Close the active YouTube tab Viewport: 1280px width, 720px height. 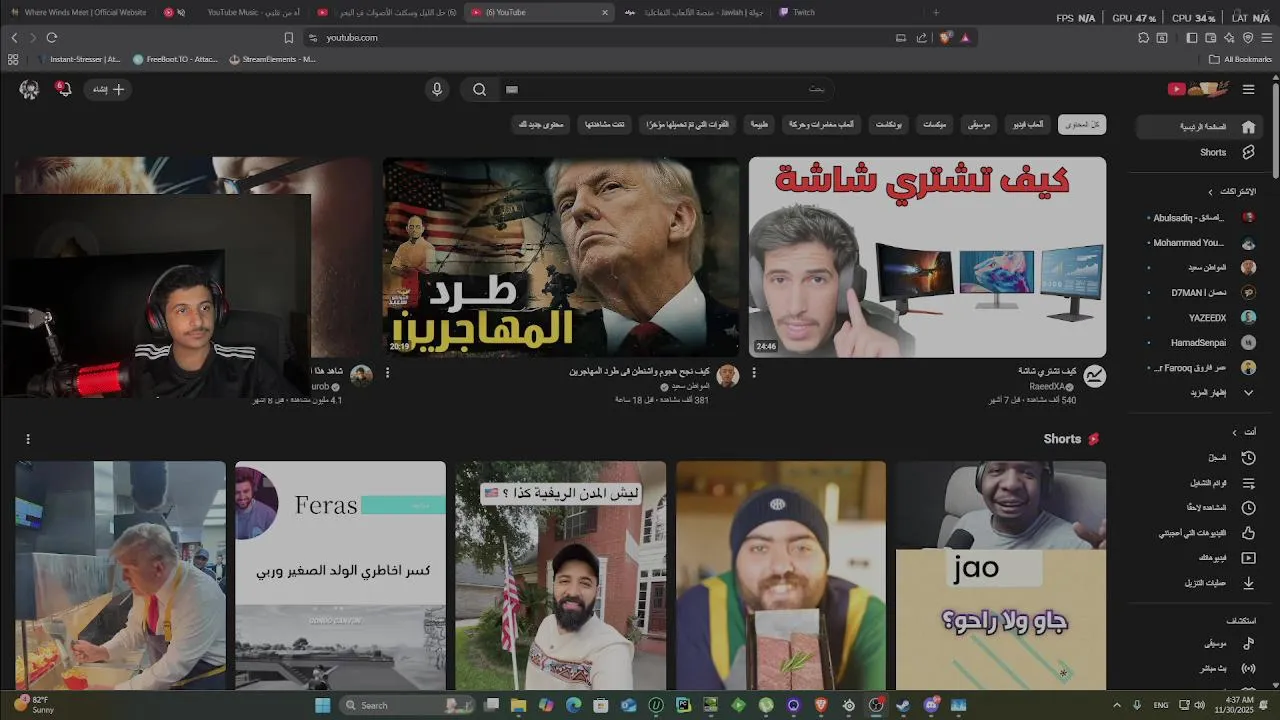[604, 12]
